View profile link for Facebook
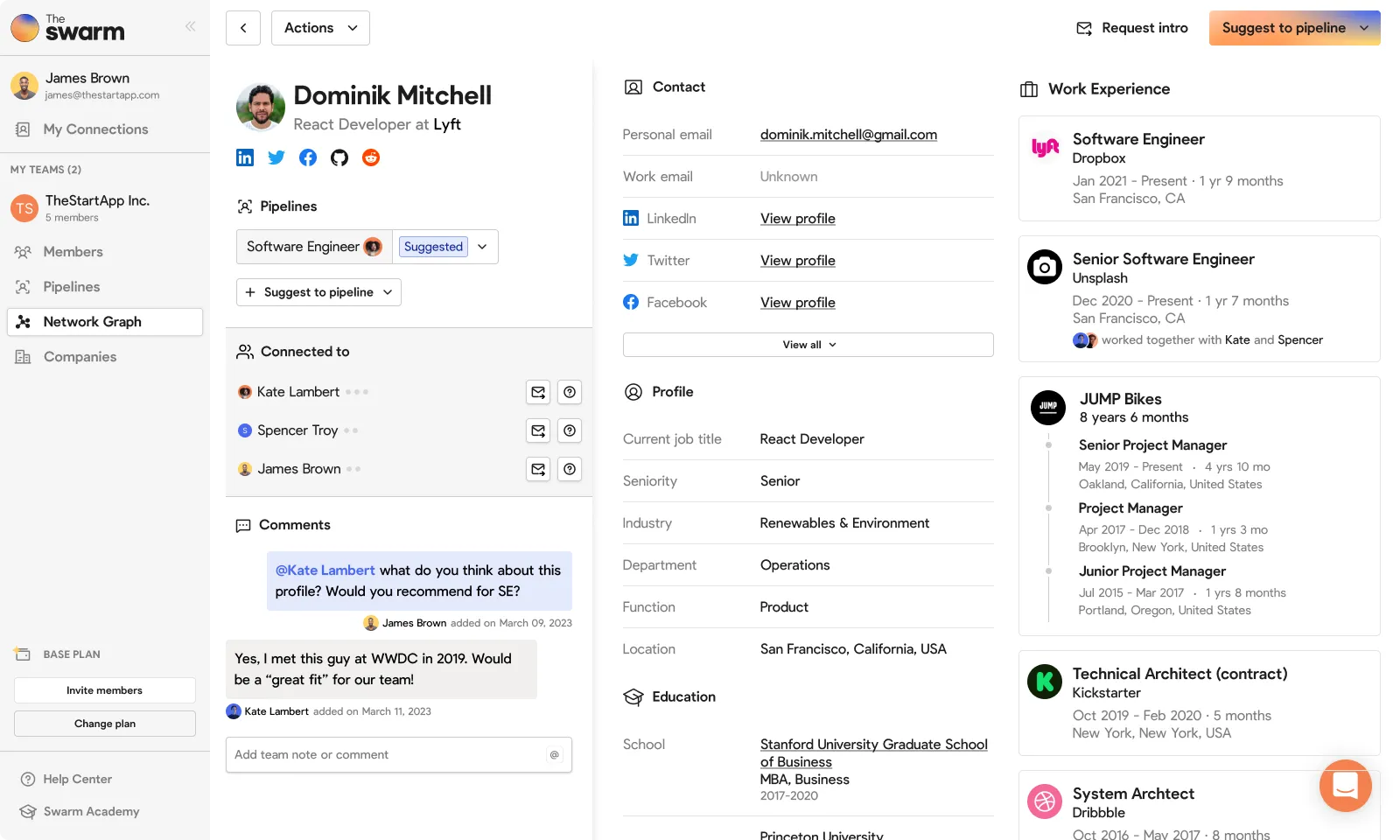Image resolution: width=1400 pixels, height=840 pixels. click(798, 303)
